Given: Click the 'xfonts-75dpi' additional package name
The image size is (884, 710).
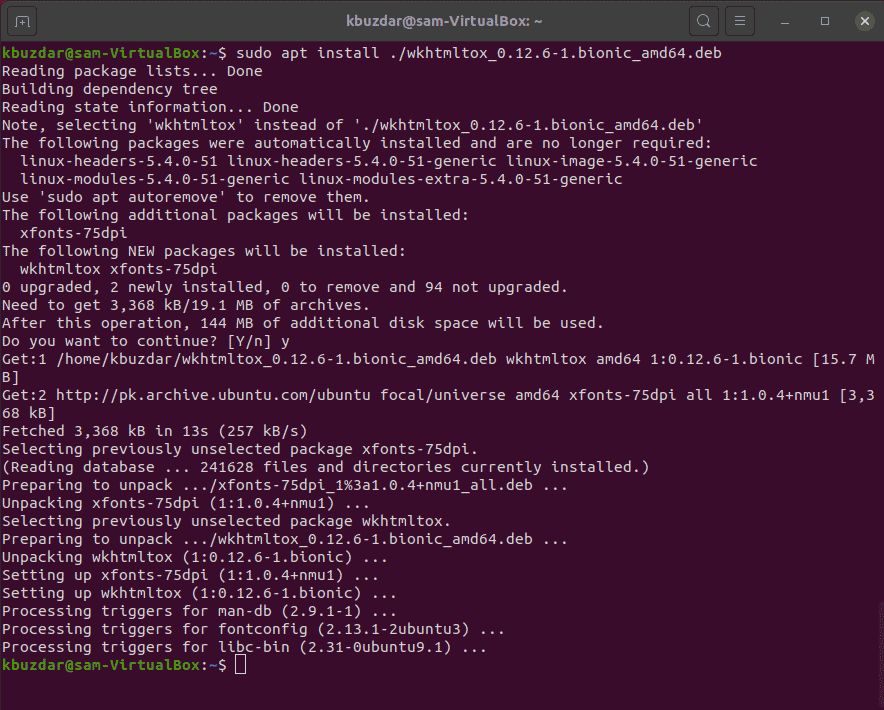Looking at the screenshot, I should tap(73, 233).
